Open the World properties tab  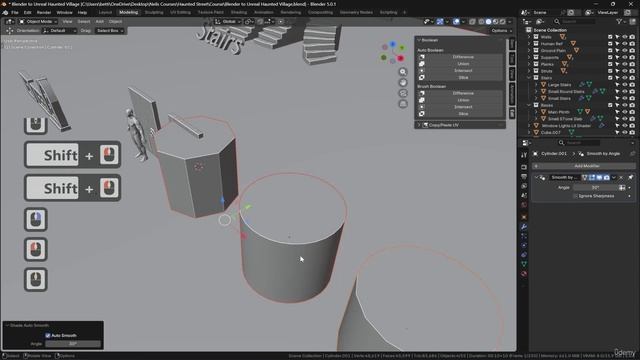[x=524, y=205]
